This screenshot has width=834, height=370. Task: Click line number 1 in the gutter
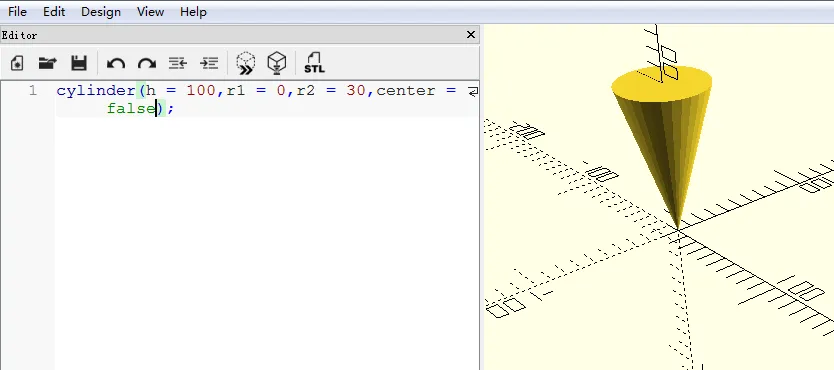click(x=32, y=90)
